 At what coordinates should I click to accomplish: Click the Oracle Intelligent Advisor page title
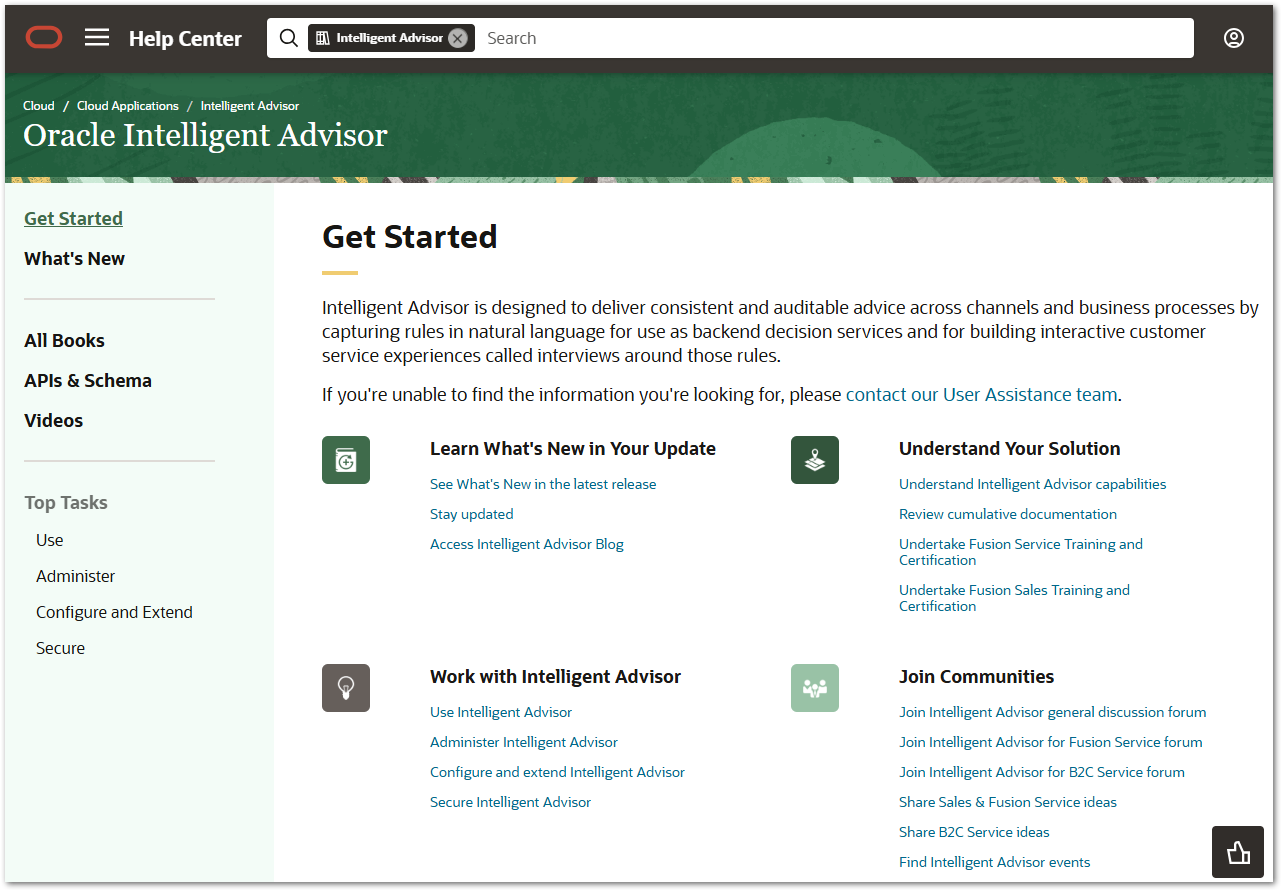tap(205, 135)
